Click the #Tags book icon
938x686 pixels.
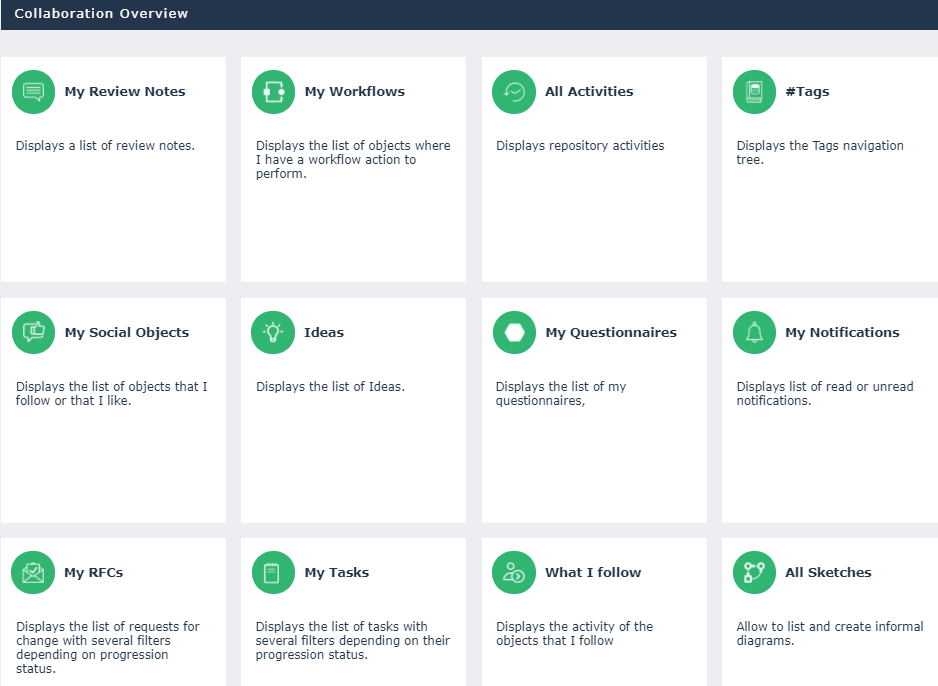(x=754, y=92)
